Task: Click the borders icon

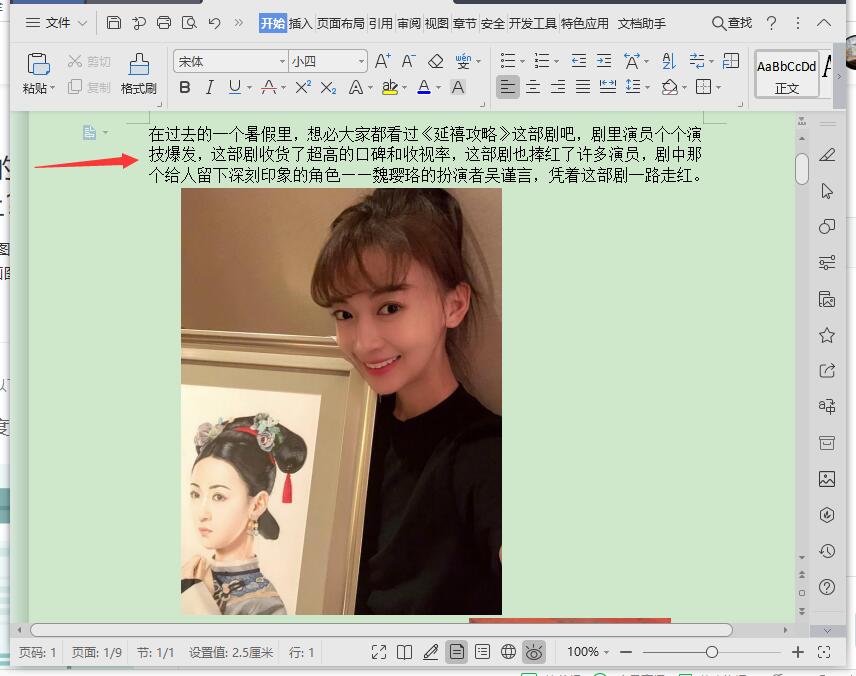Action: [x=704, y=87]
